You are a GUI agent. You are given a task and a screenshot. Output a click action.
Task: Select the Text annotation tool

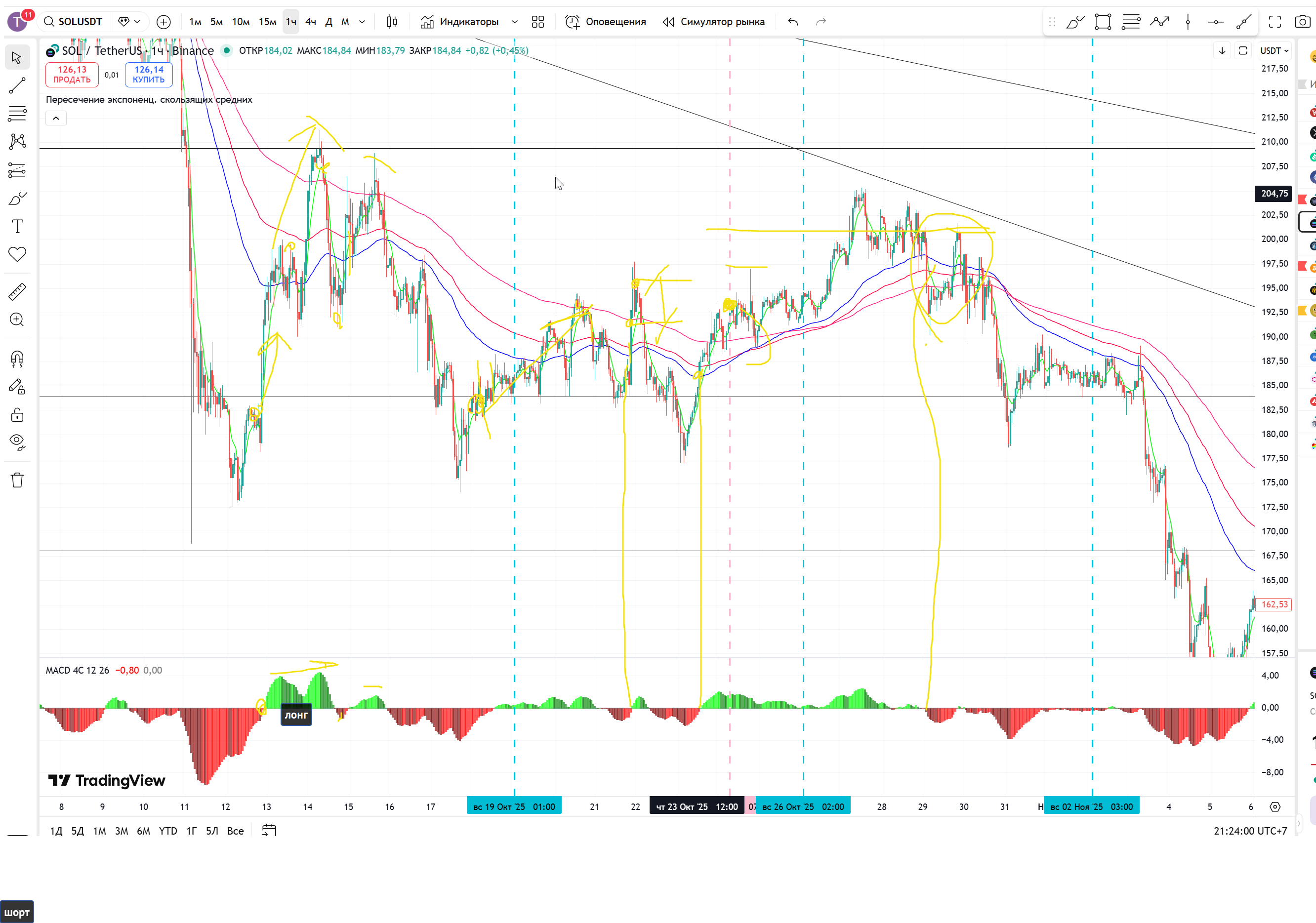[x=17, y=226]
